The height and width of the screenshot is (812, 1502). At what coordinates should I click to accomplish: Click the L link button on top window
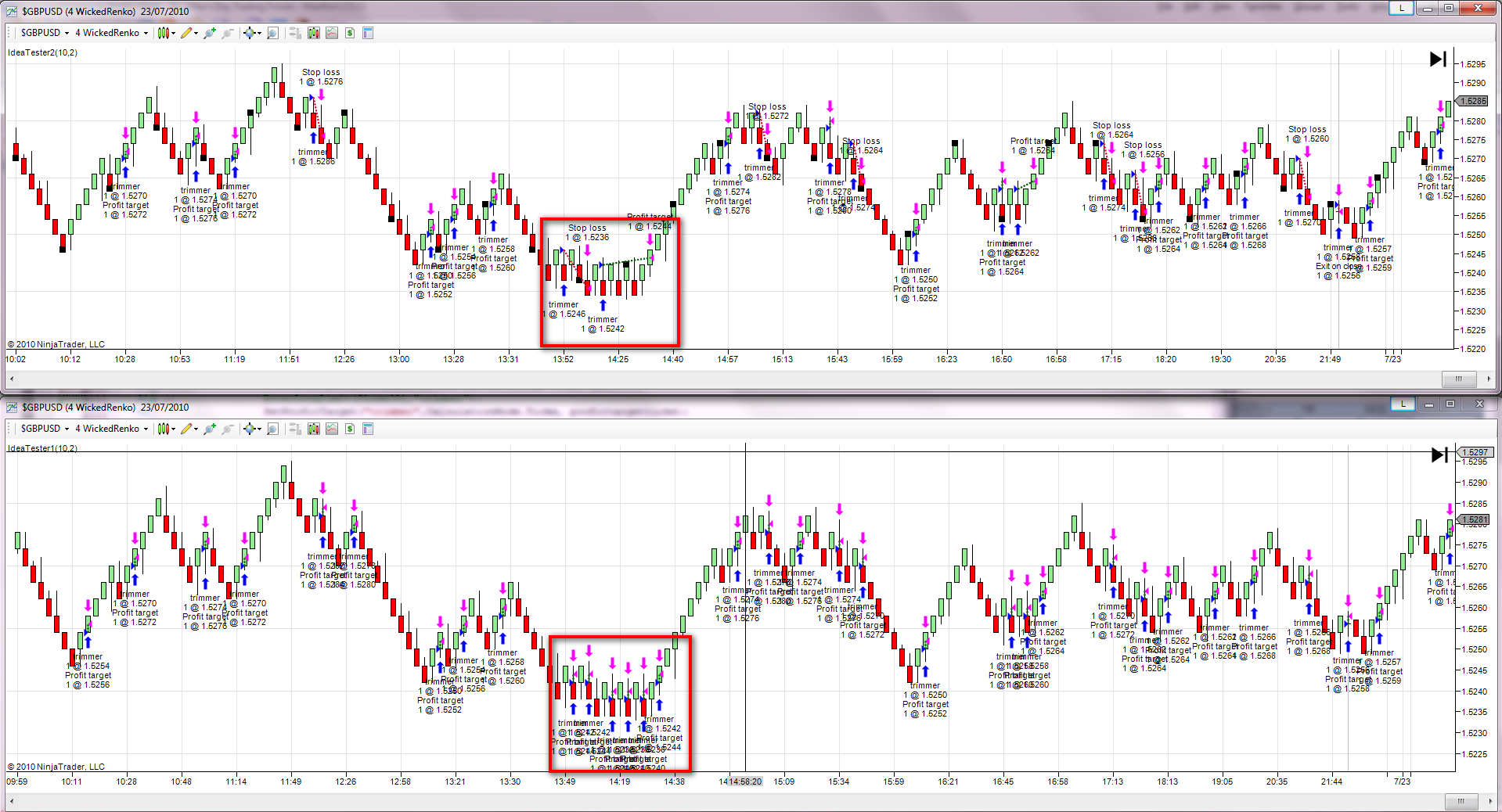(1402, 8)
